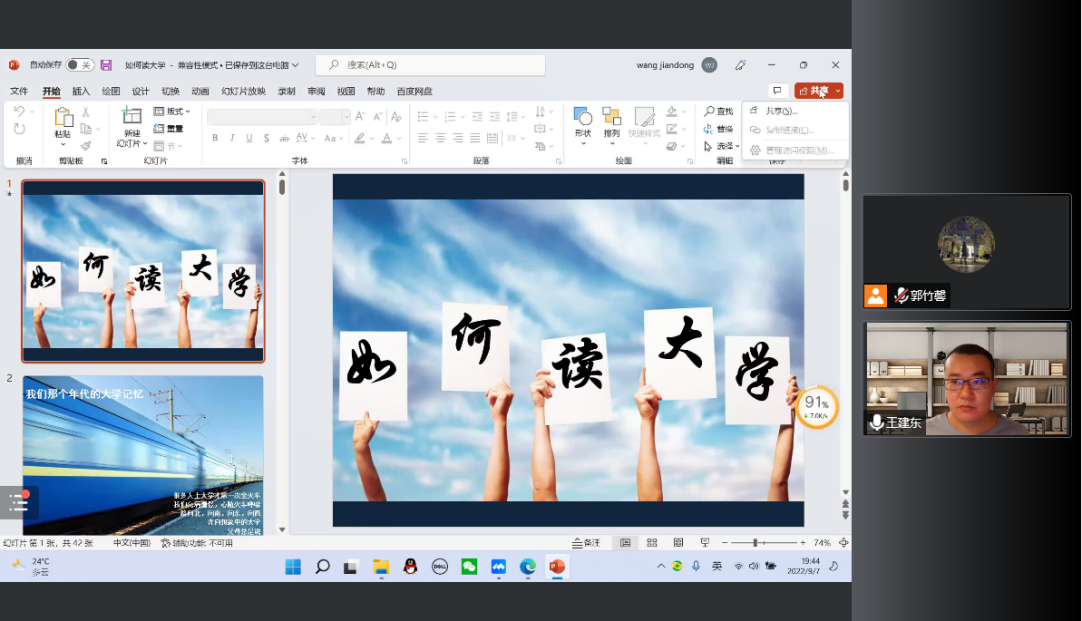Expand the 版式 layout dropdown
The width and height of the screenshot is (1082, 621).
173,111
